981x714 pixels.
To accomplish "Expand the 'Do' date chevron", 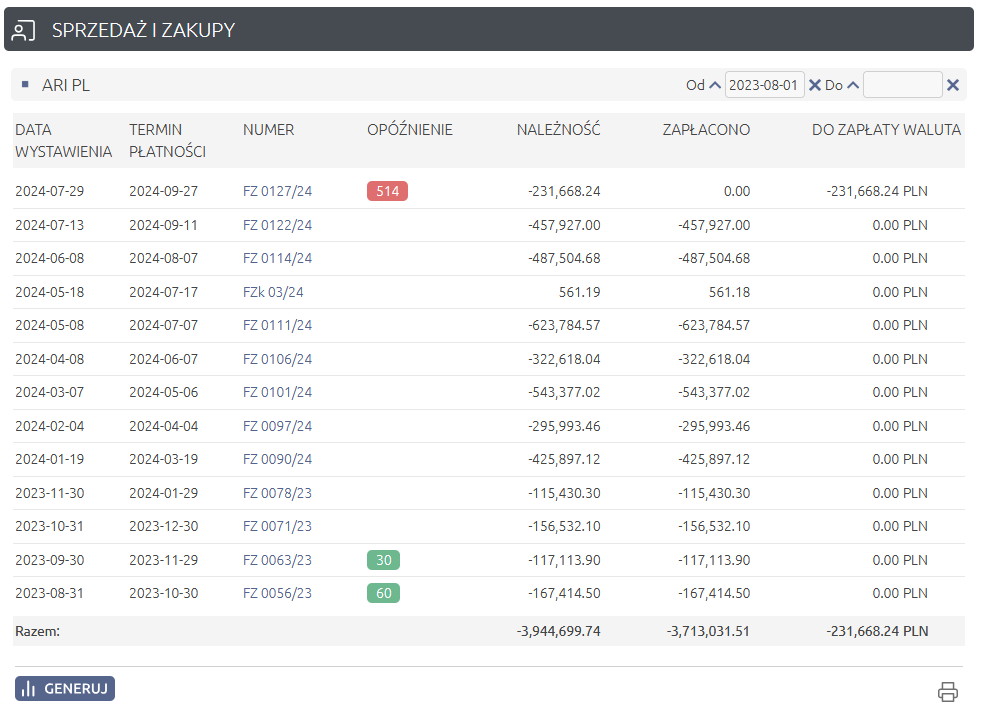I will 853,85.
